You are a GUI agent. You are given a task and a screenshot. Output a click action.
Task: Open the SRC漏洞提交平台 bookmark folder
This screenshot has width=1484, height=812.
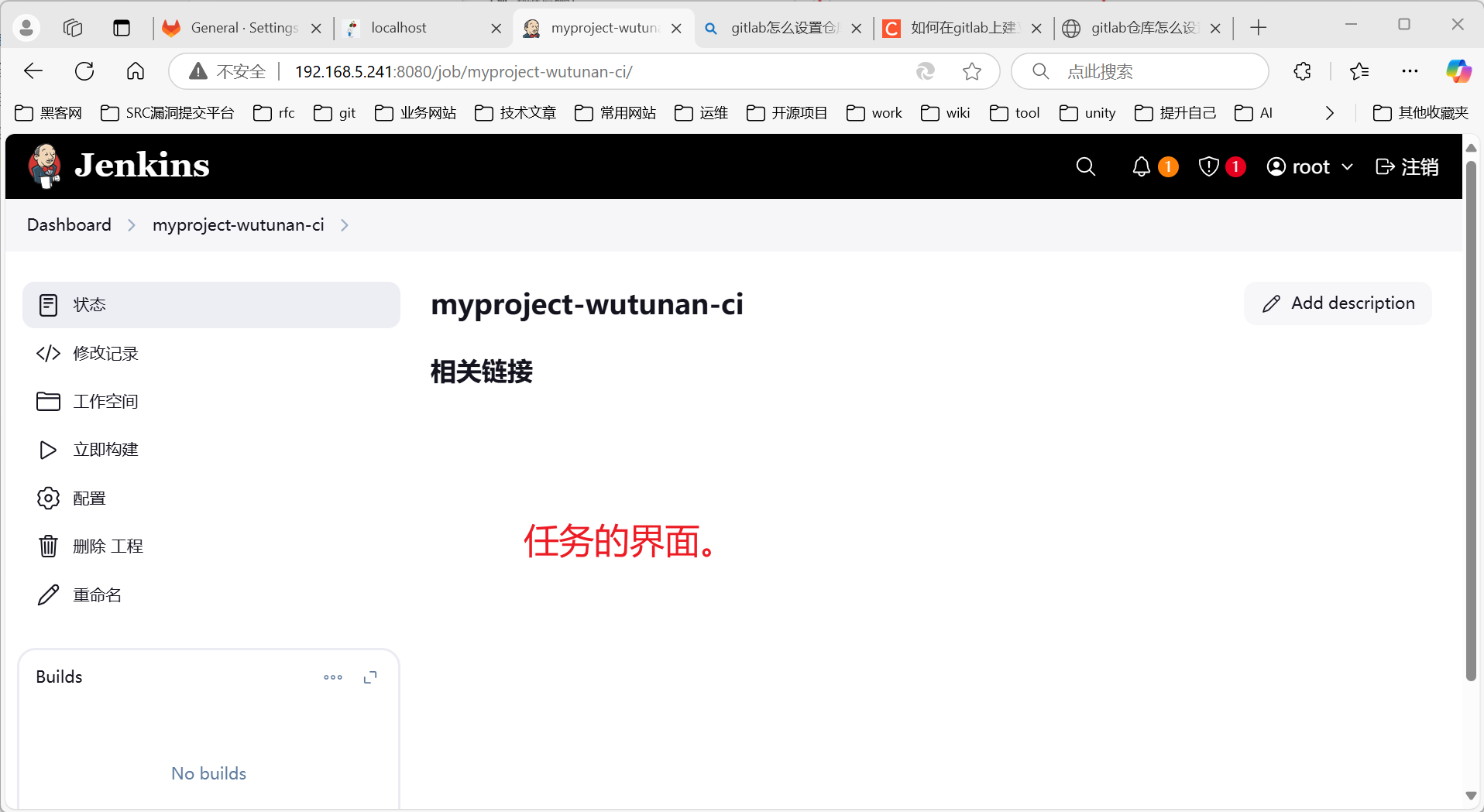[167, 113]
